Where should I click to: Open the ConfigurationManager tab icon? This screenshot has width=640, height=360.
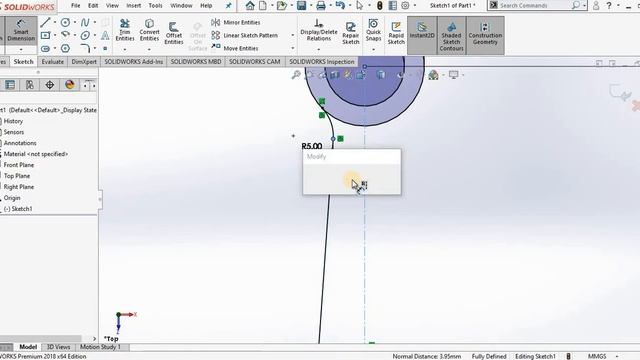30,85
